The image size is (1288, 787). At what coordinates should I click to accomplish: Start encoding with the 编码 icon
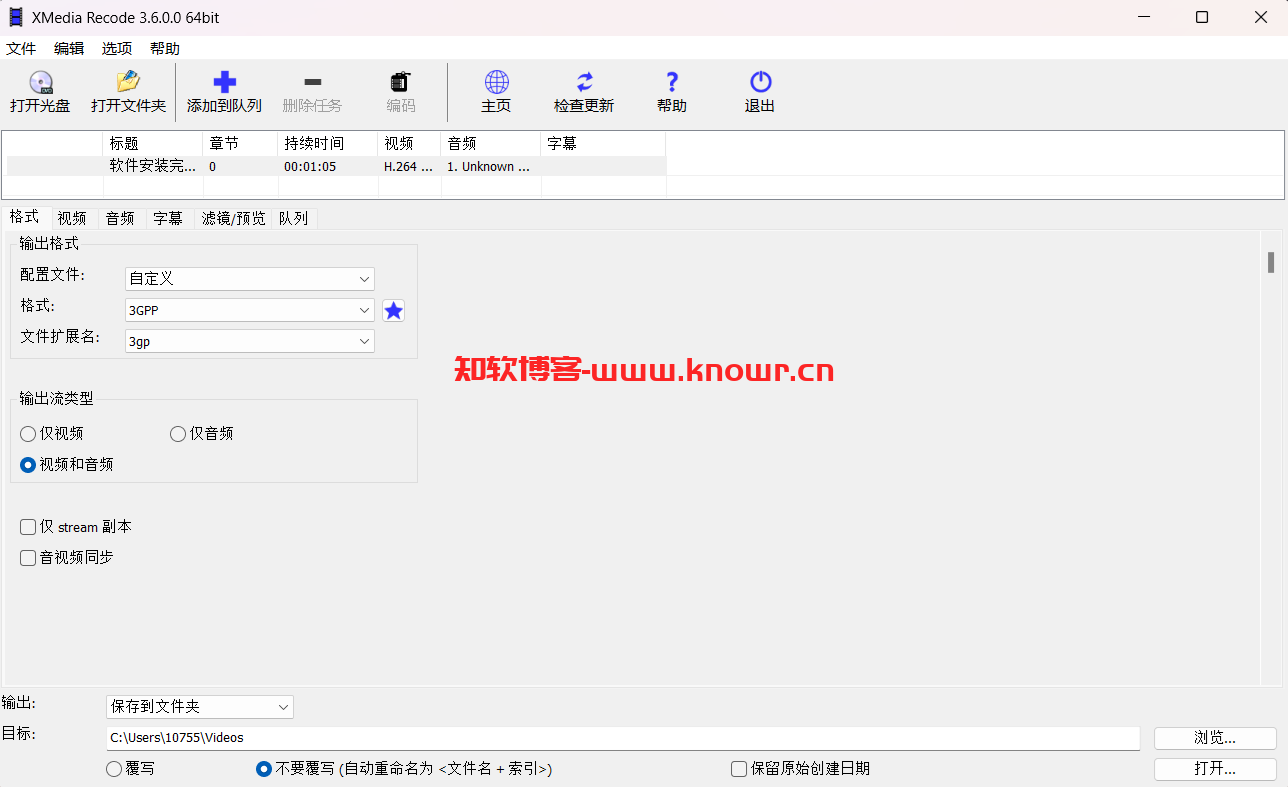pyautogui.click(x=401, y=83)
